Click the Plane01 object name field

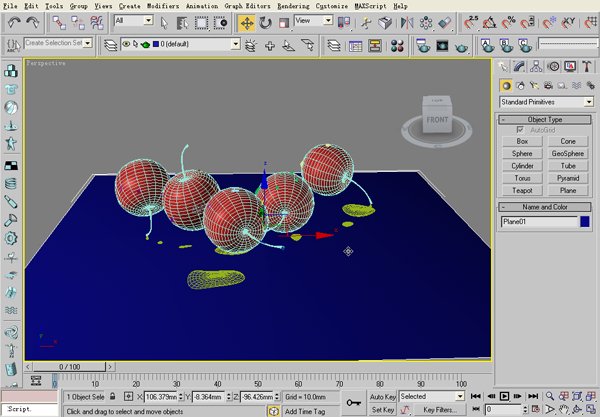click(537, 221)
